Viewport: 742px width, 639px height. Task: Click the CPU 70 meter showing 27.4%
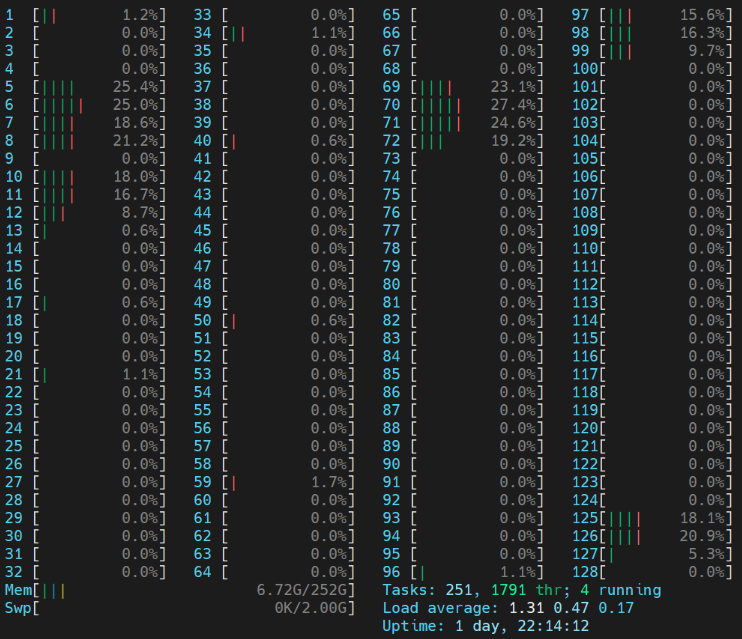pyautogui.click(x=478, y=105)
